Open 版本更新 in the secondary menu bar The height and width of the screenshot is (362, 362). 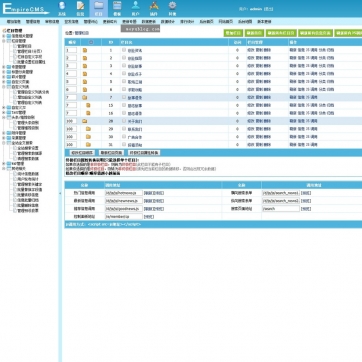click(x=264, y=22)
